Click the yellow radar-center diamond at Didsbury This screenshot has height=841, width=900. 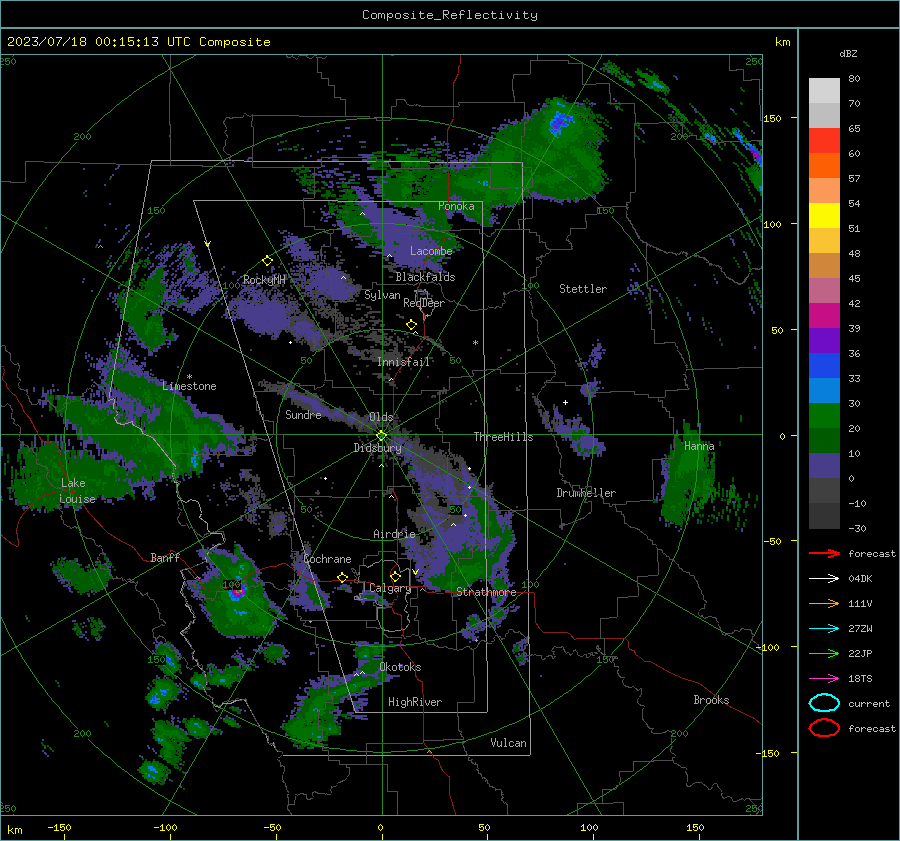pyautogui.click(x=381, y=436)
